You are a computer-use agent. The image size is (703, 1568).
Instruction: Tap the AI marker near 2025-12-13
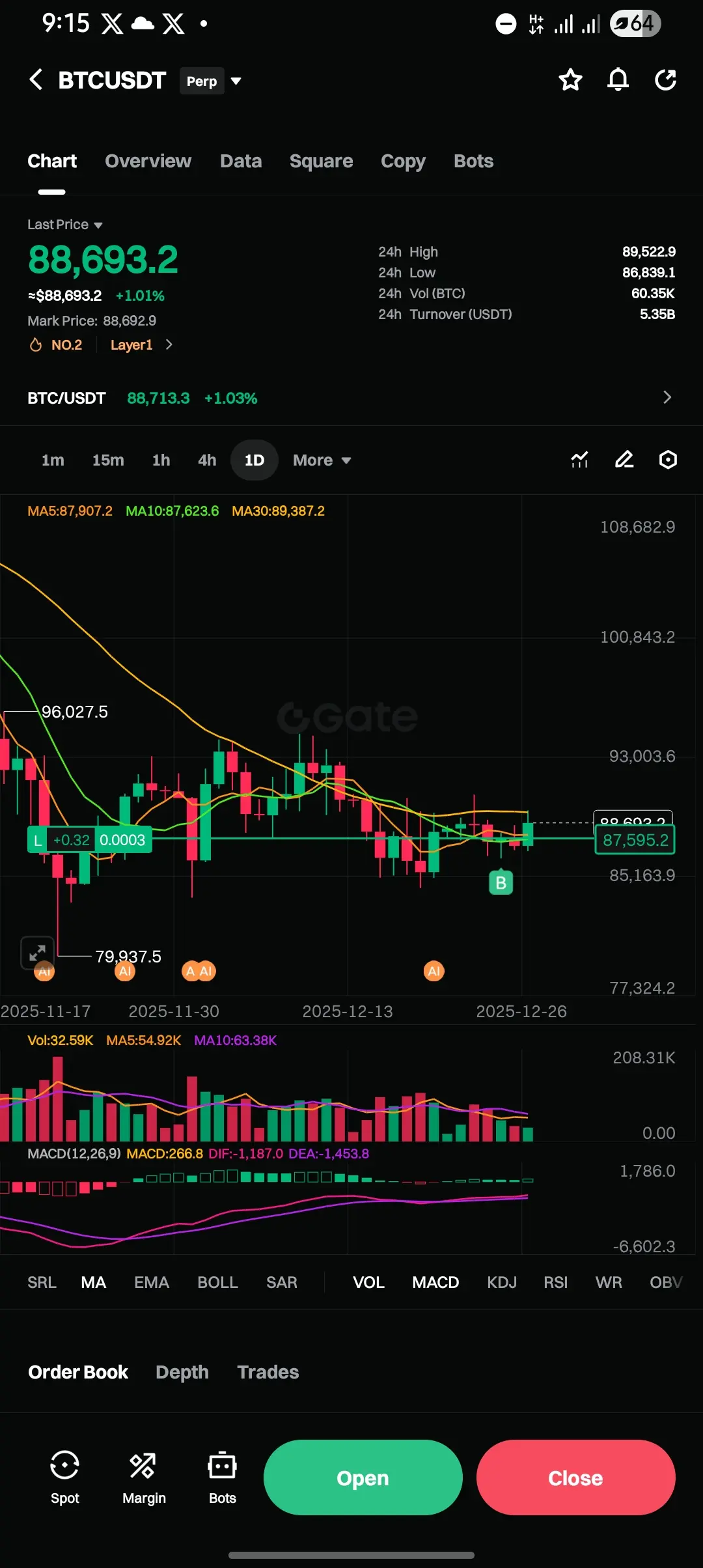click(434, 971)
